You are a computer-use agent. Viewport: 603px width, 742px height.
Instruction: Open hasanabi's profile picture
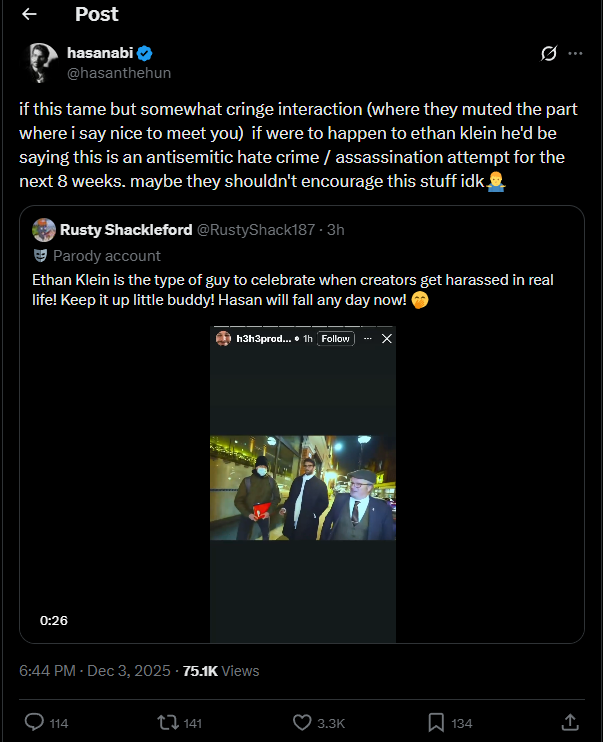coord(42,62)
